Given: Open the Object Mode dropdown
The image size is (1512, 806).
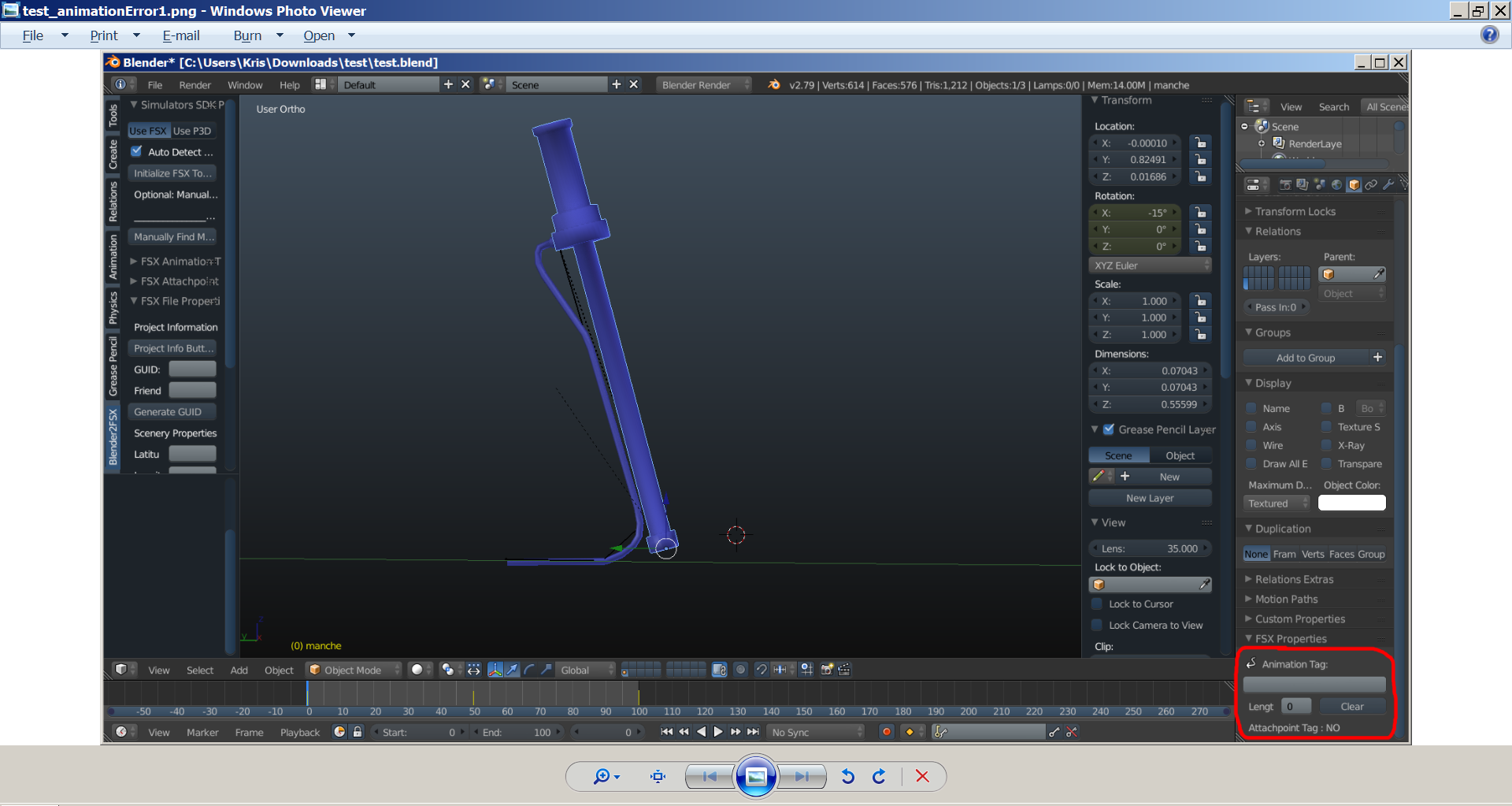Looking at the screenshot, I should pyautogui.click(x=353, y=670).
